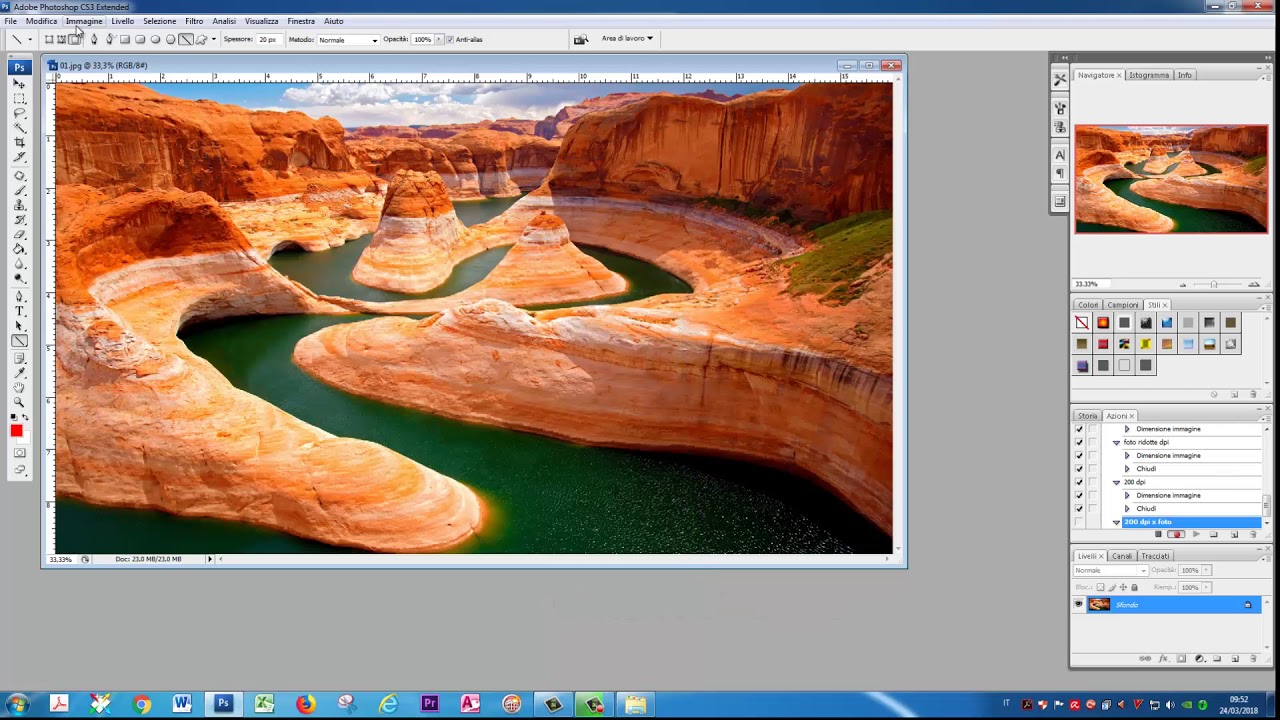This screenshot has height=720, width=1280.
Task: Collapse the 'foto ridotte dpi' action set
Action: click(x=1116, y=442)
